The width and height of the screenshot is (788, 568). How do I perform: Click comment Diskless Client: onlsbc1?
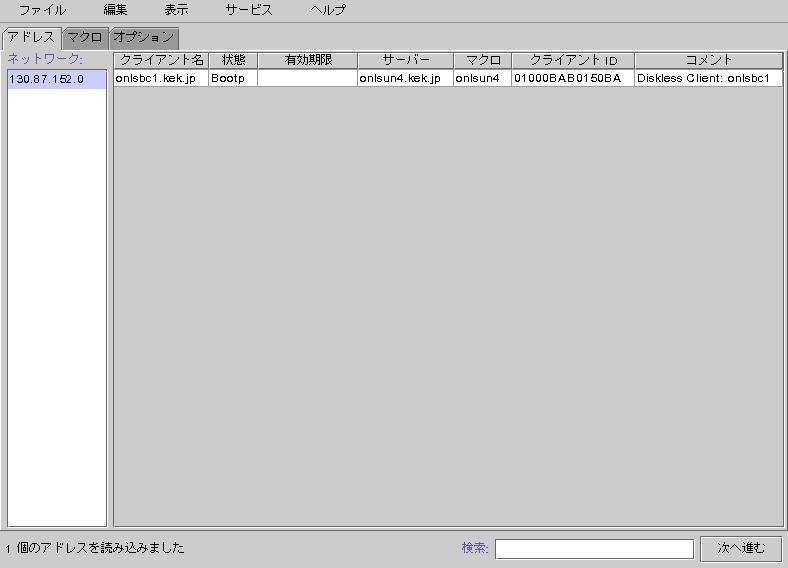point(709,78)
